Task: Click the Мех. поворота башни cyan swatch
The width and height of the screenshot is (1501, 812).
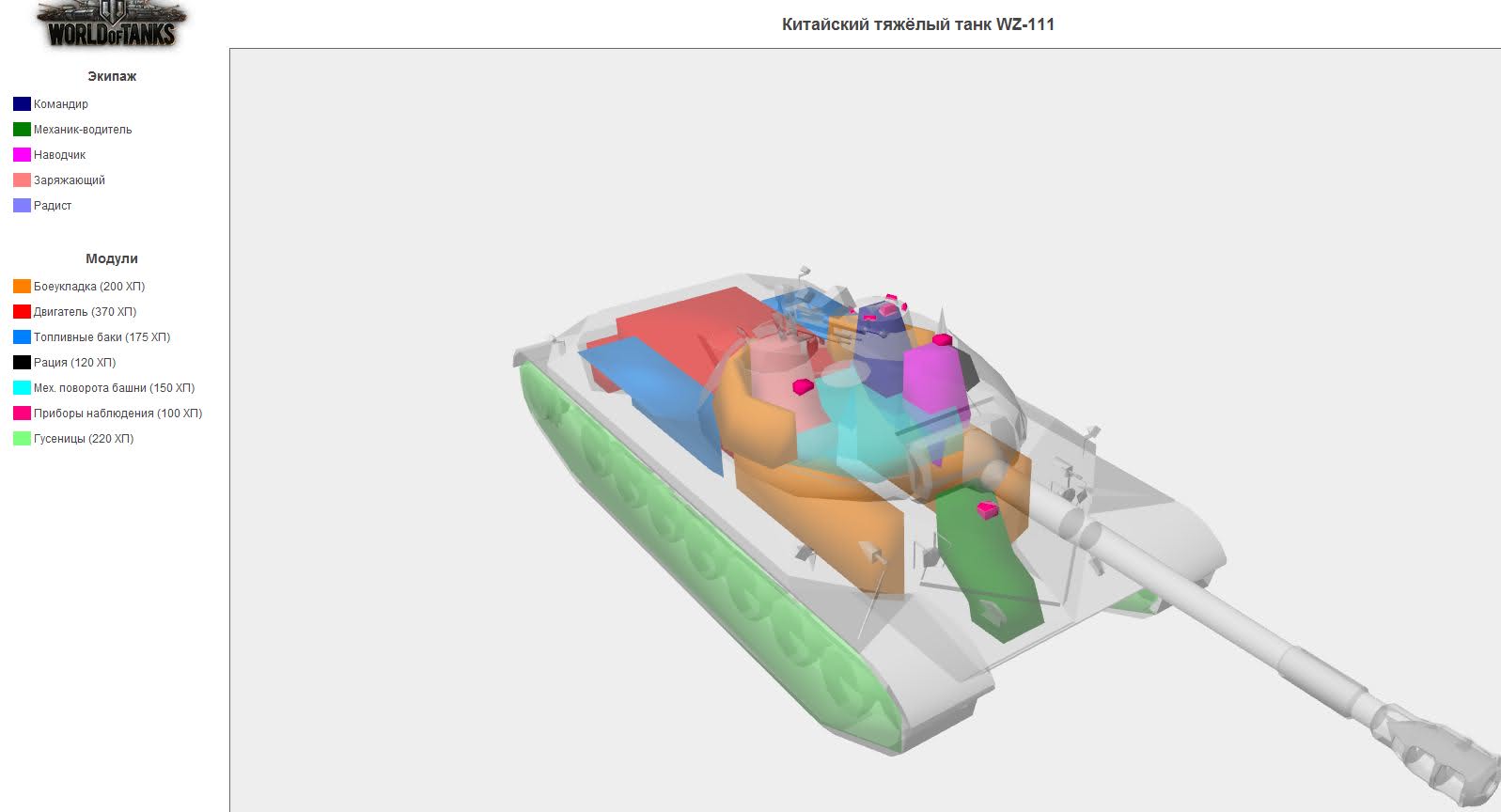Action: point(22,388)
